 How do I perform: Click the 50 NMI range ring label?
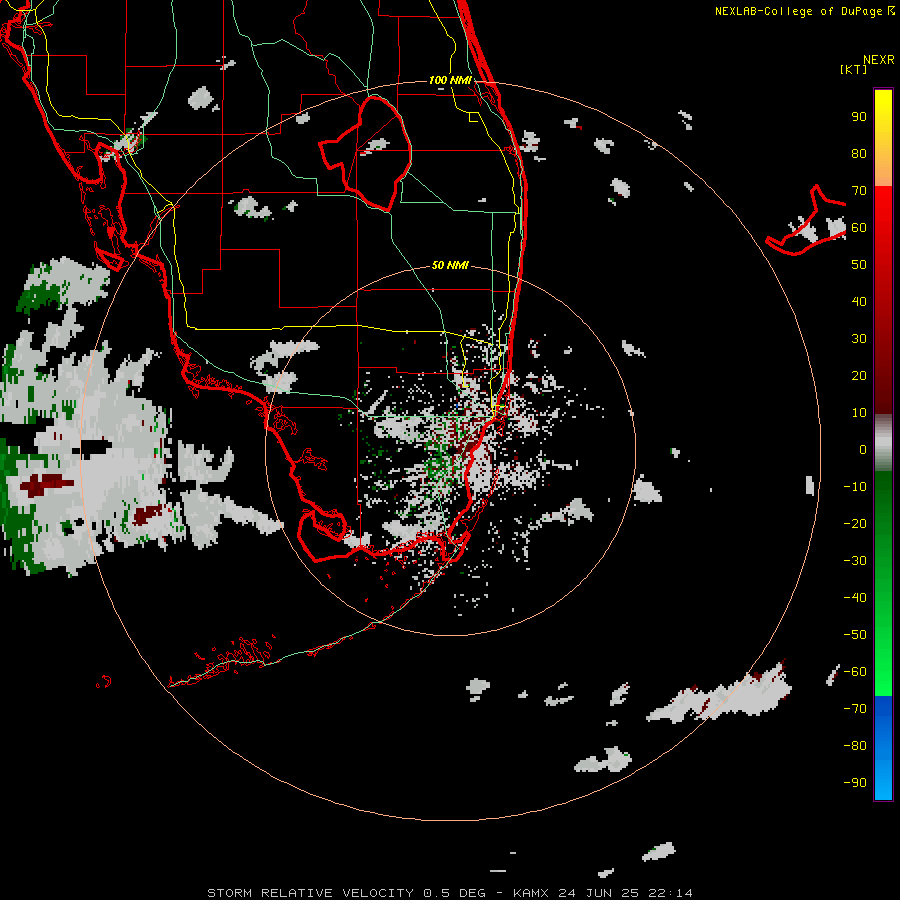(x=451, y=265)
